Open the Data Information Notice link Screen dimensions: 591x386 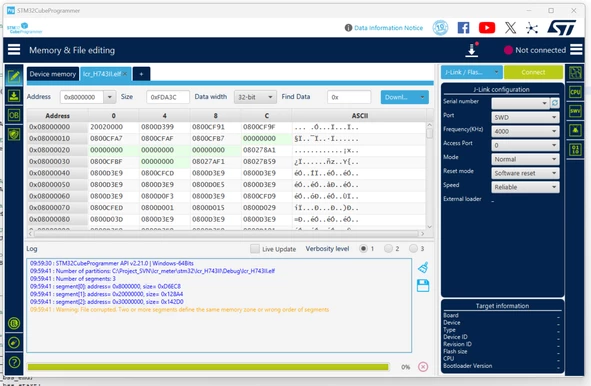388,28
